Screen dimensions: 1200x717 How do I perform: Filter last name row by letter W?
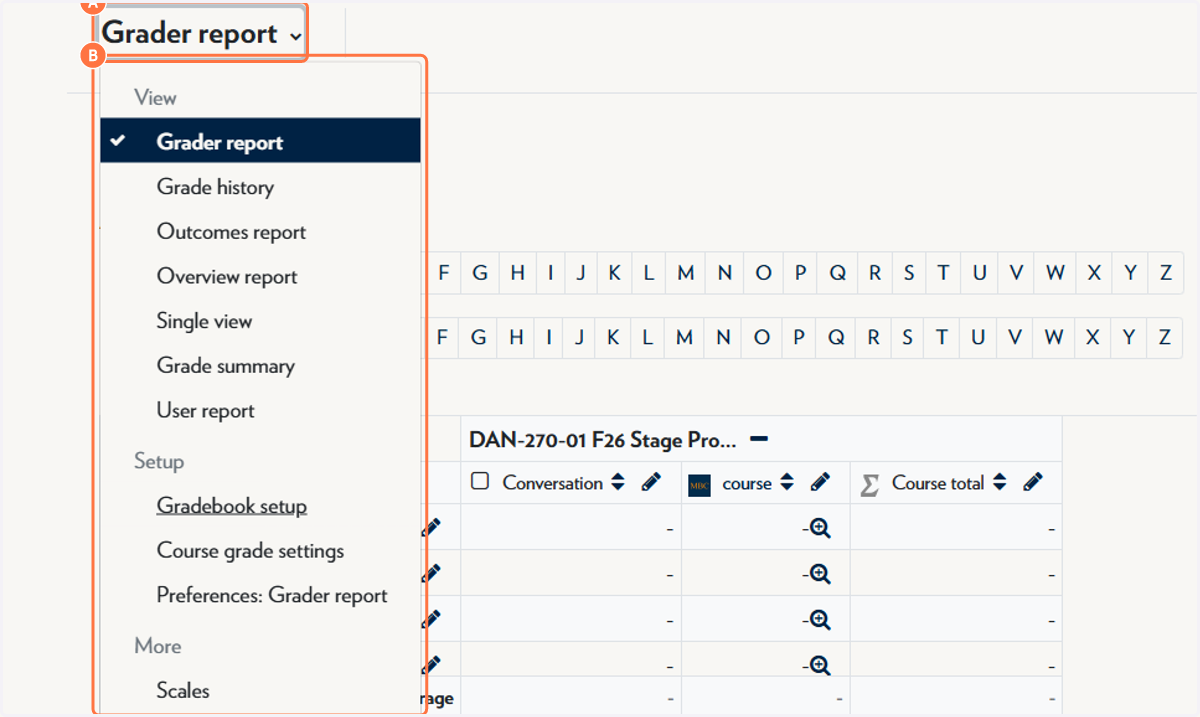[x=1054, y=338]
